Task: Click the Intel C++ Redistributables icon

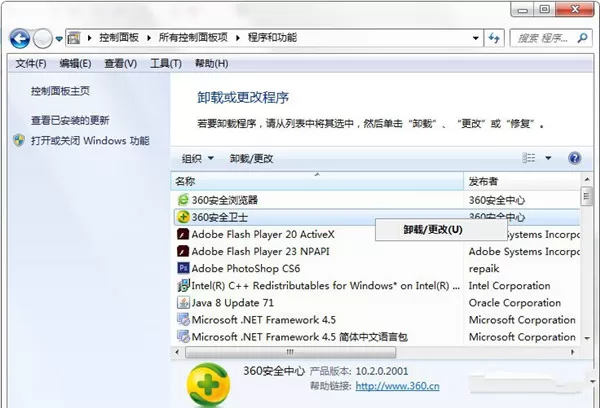Action: (x=183, y=285)
